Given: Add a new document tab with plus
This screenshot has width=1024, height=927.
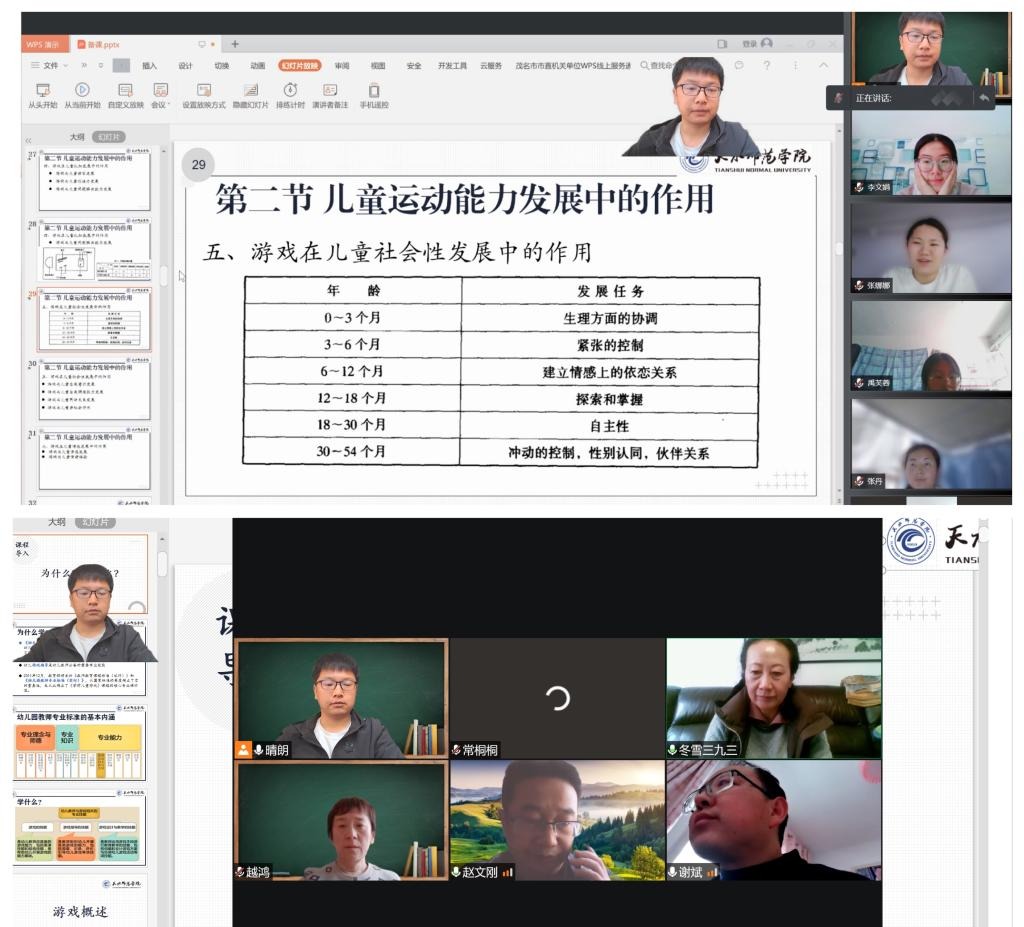Looking at the screenshot, I should coord(235,44).
